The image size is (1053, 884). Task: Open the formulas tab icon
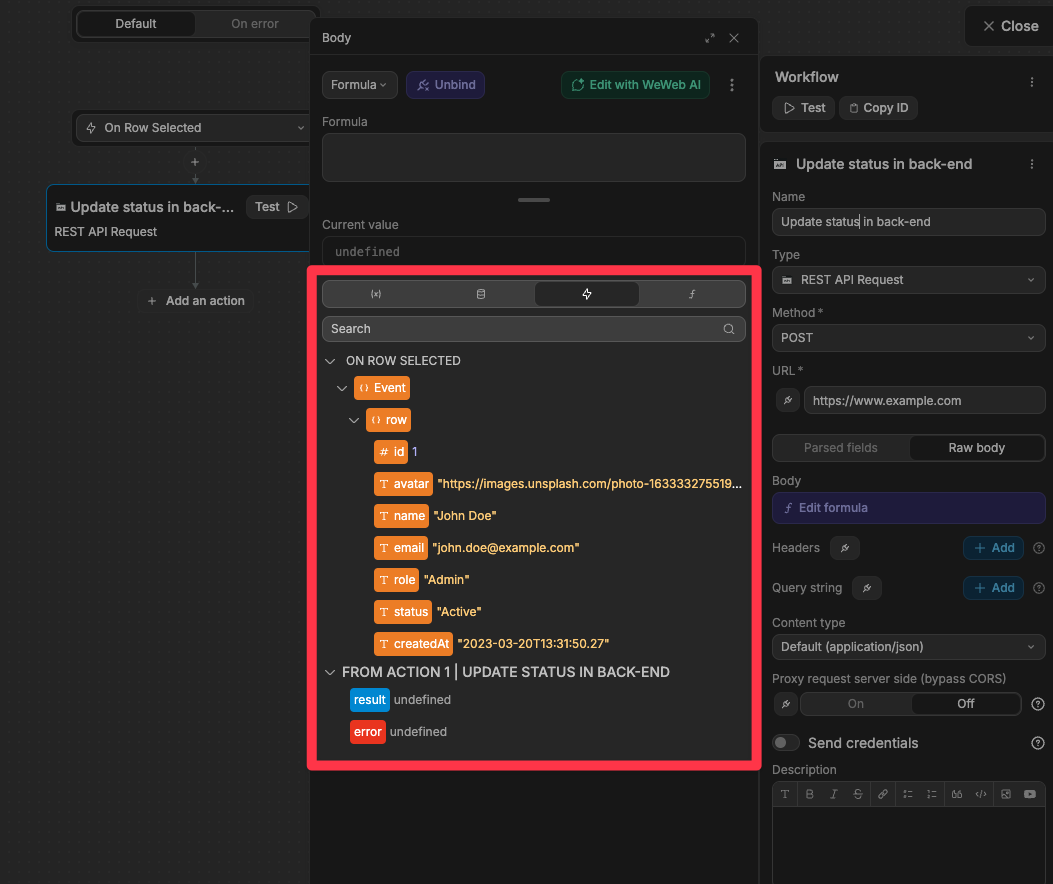pyautogui.click(x=691, y=294)
